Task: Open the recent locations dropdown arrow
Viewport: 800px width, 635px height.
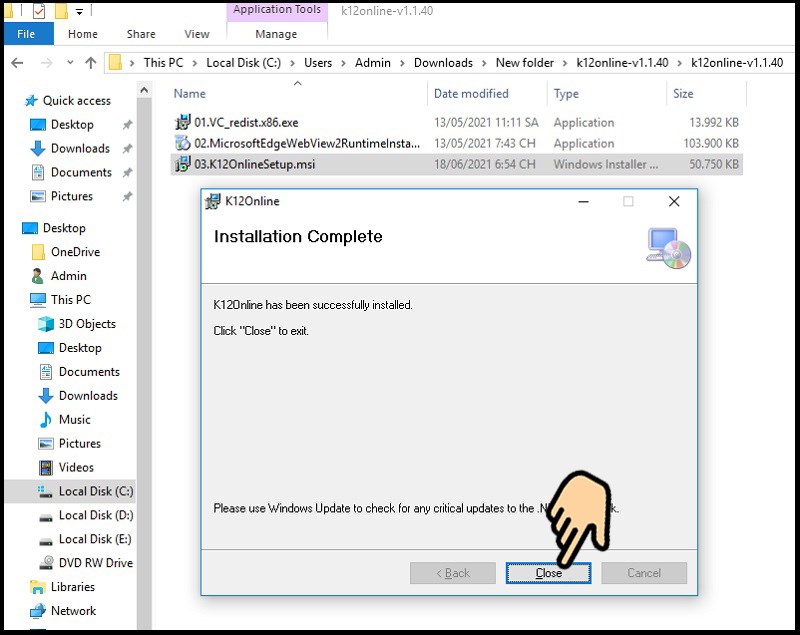Action: 70,63
